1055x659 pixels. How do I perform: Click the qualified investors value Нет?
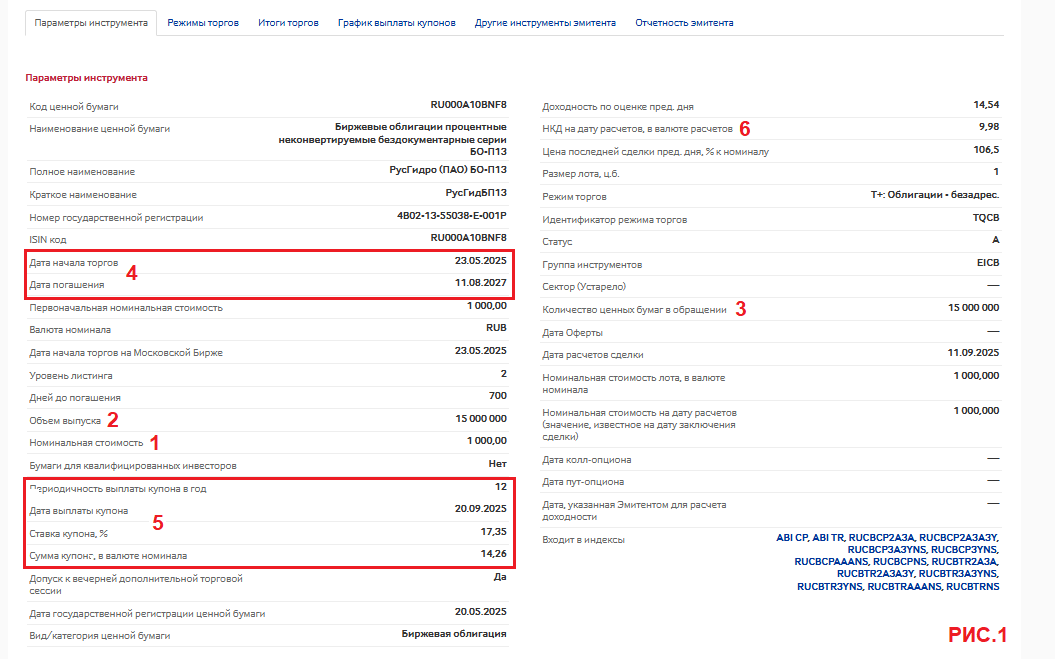tap(498, 464)
